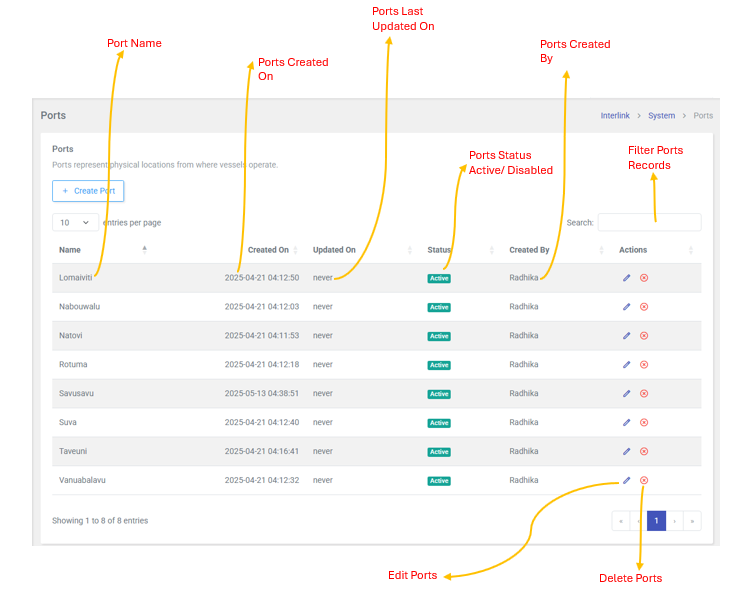Edit the Suva port record
This screenshot has width=742, height=601.
pos(627,423)
